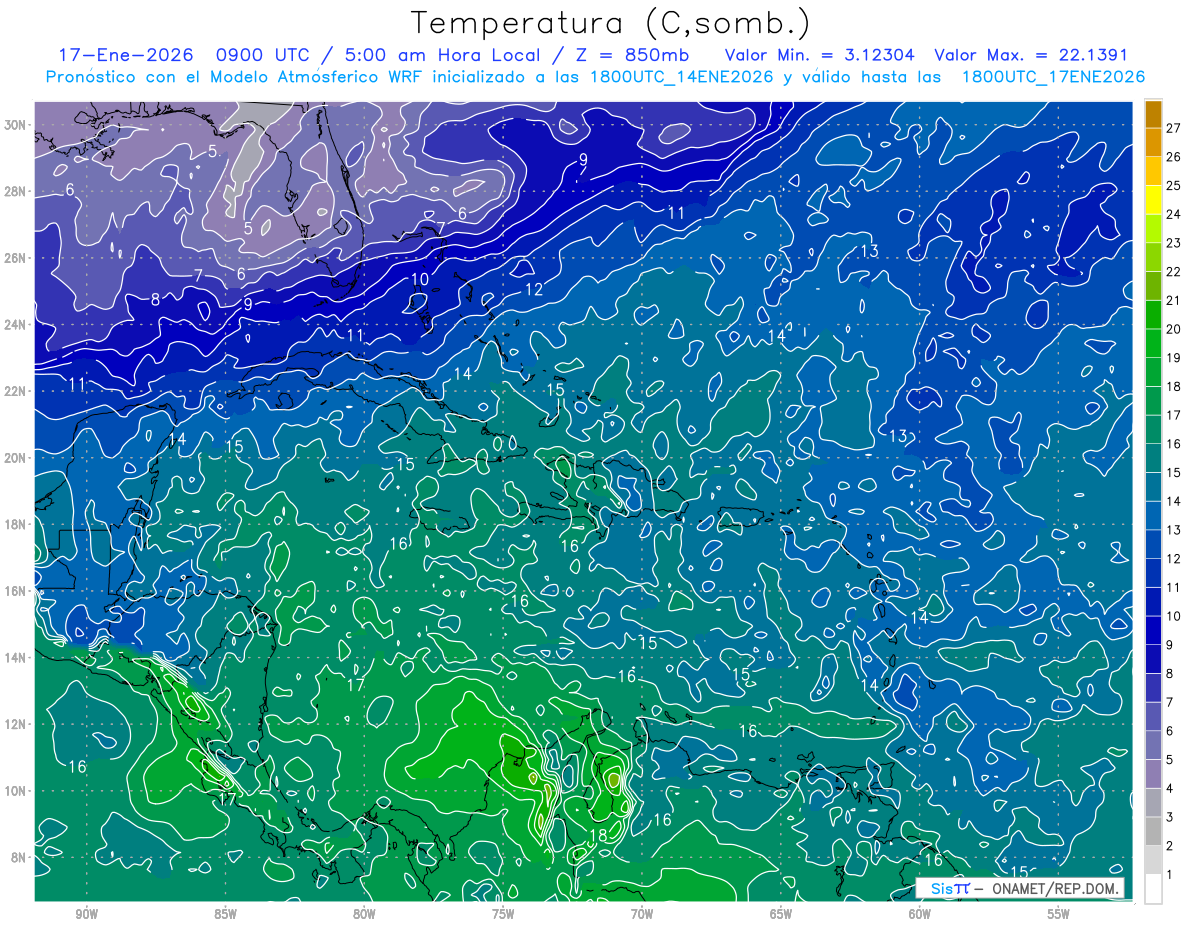Click the '55W' longitude axis label
The width and height of the screenshot is (1200, 927).
(x=1059, y=914)
